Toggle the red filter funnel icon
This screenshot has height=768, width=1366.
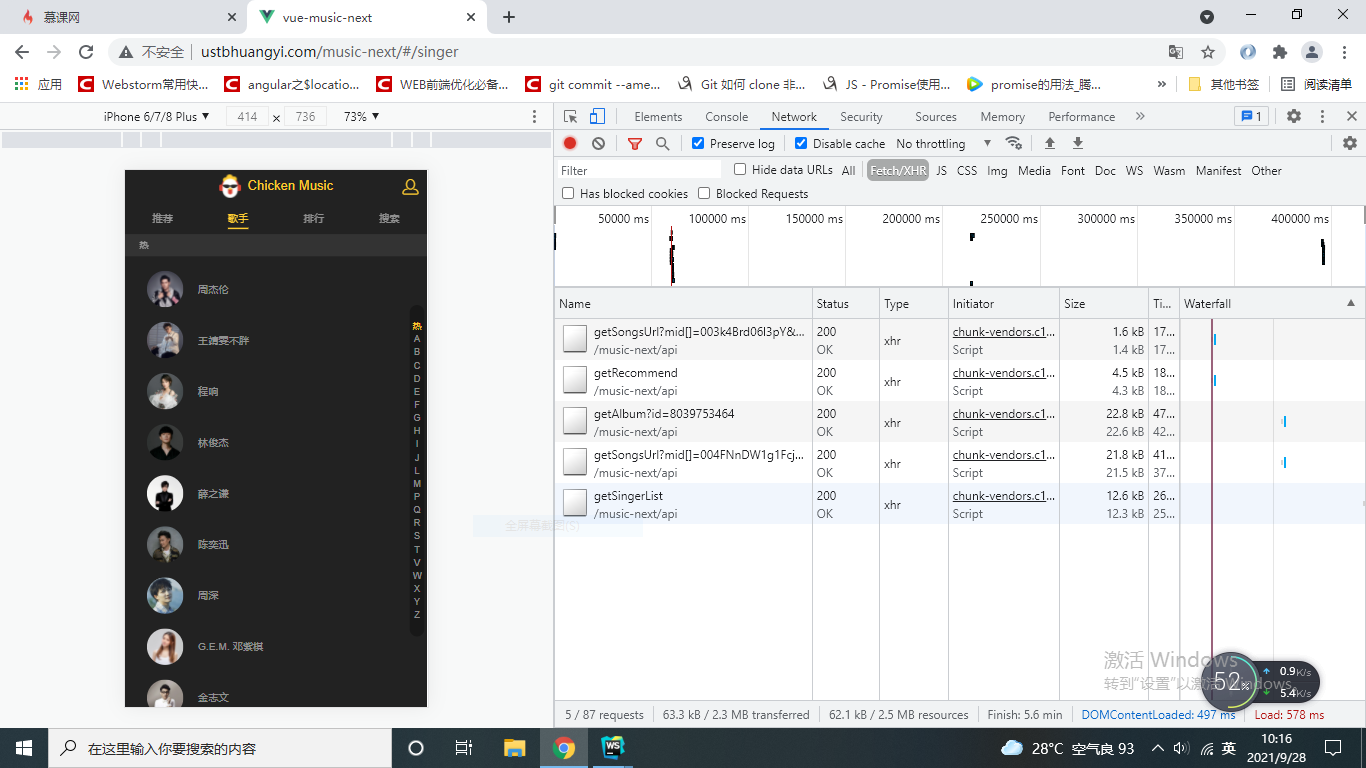[x=634, y=144]
